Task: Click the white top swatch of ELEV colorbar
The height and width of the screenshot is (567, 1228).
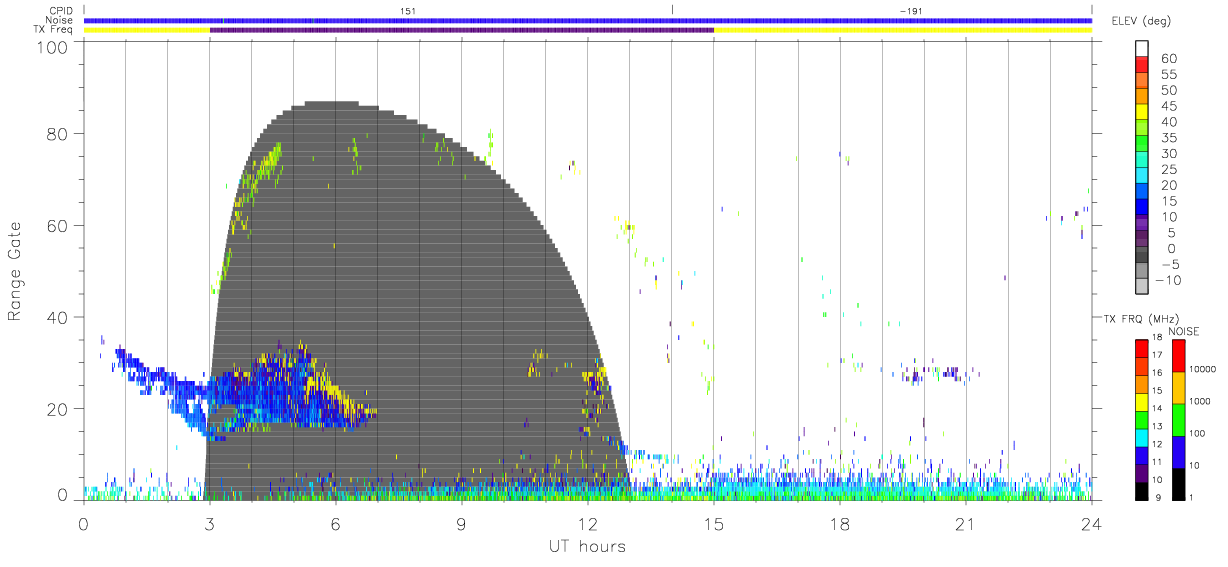Action: 1142,48
